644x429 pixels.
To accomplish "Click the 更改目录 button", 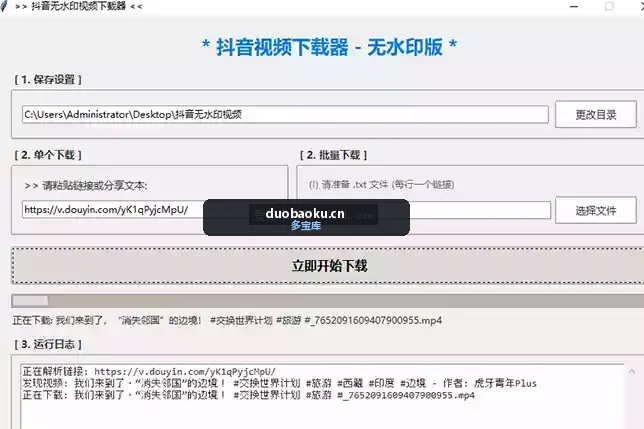I will click(596, 115).
